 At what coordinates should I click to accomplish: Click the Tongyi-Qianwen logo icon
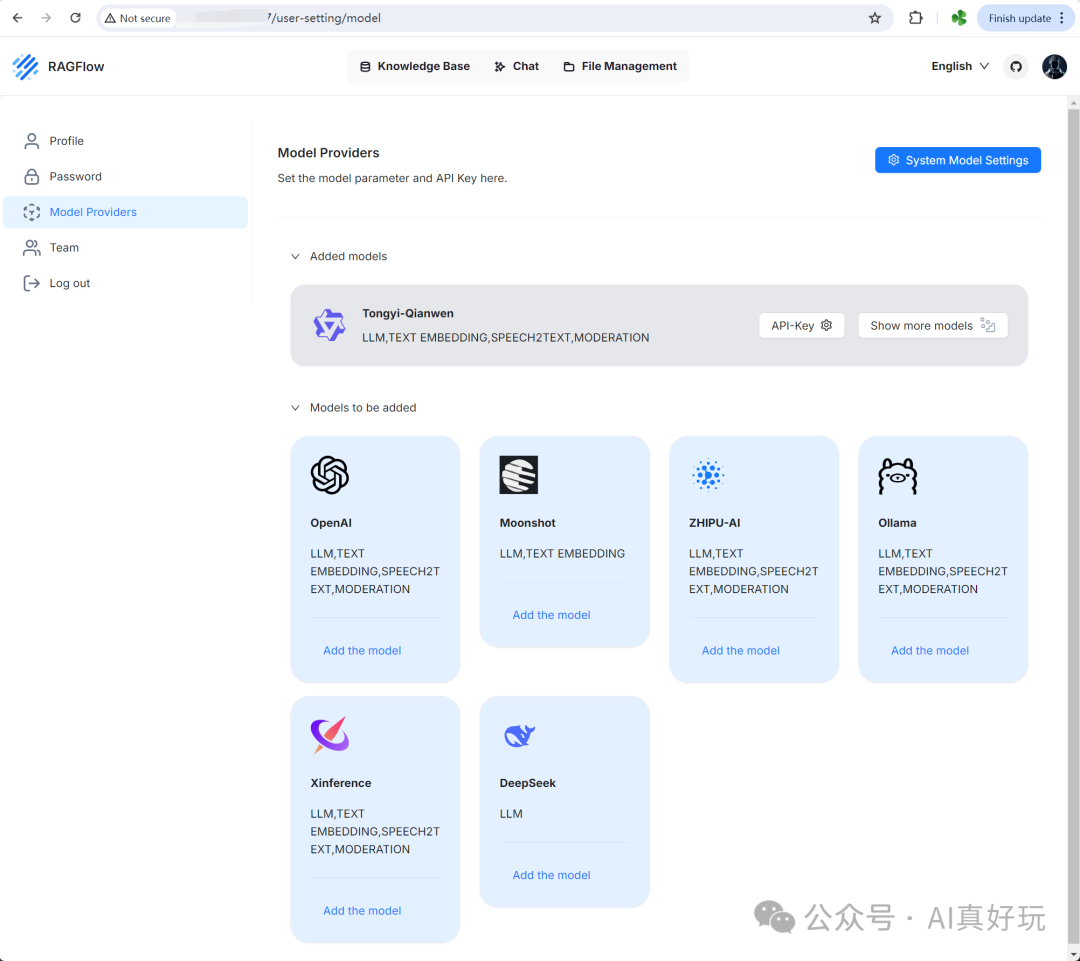pos(329,325)
